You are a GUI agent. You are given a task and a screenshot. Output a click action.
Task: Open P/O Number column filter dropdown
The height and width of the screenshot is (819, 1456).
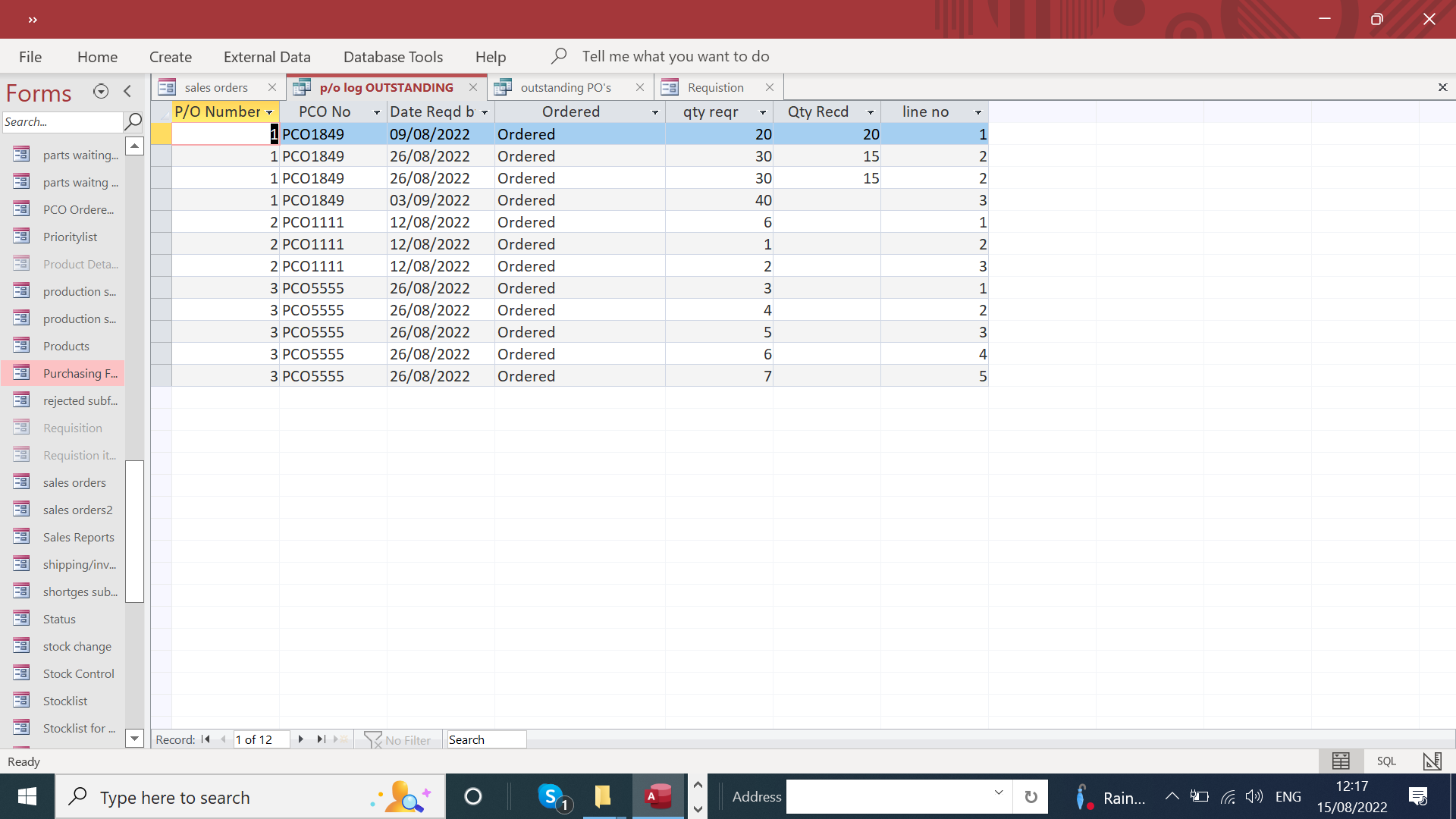click(270, 112)
